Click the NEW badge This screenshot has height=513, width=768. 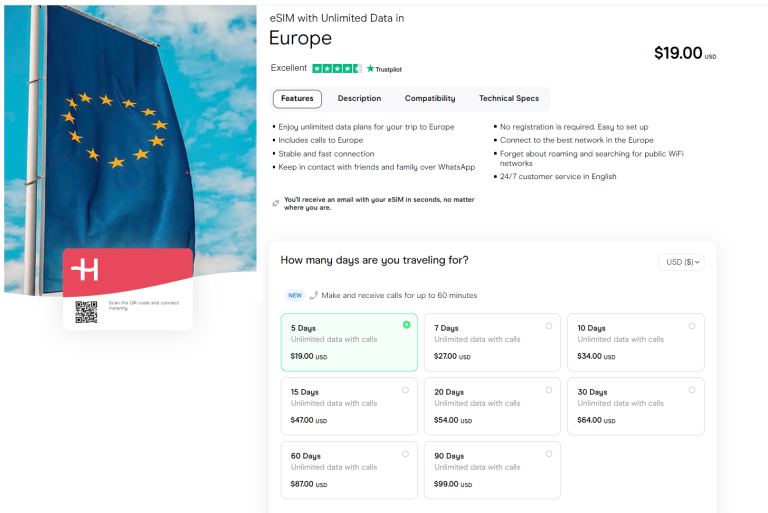(x=295, y=295)
